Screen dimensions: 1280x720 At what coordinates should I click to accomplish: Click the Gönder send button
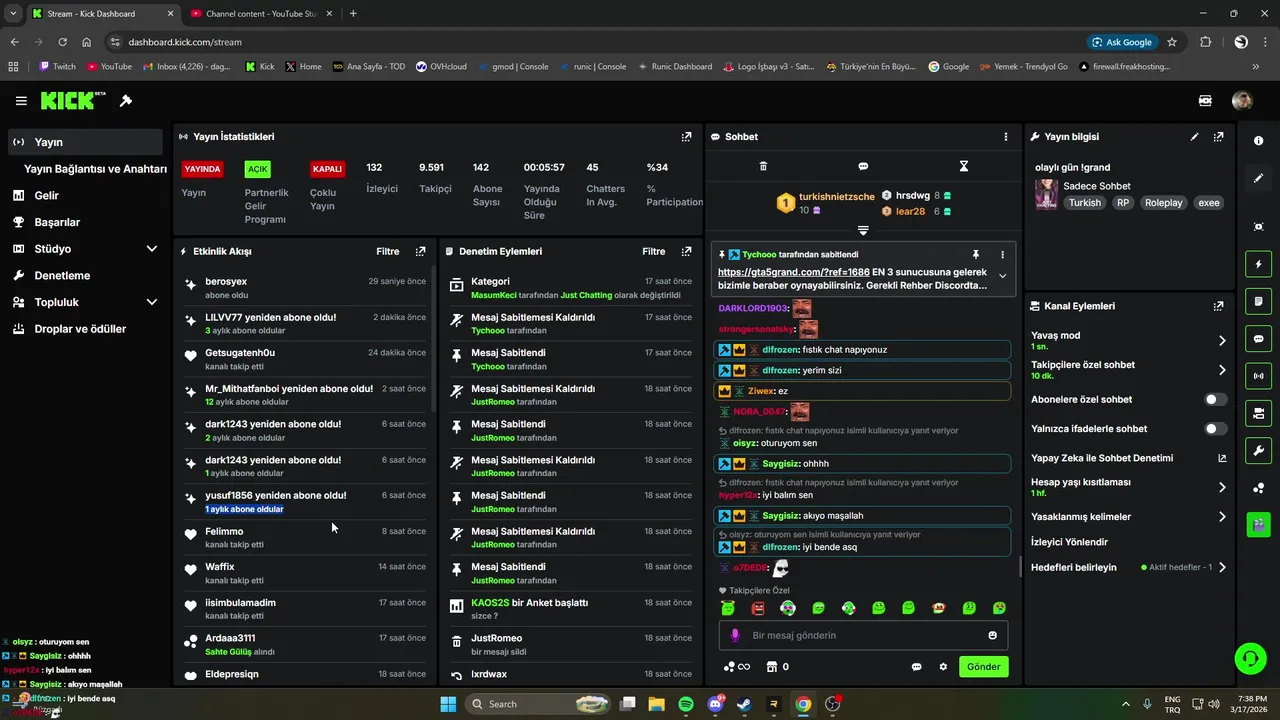pos(983,667)
